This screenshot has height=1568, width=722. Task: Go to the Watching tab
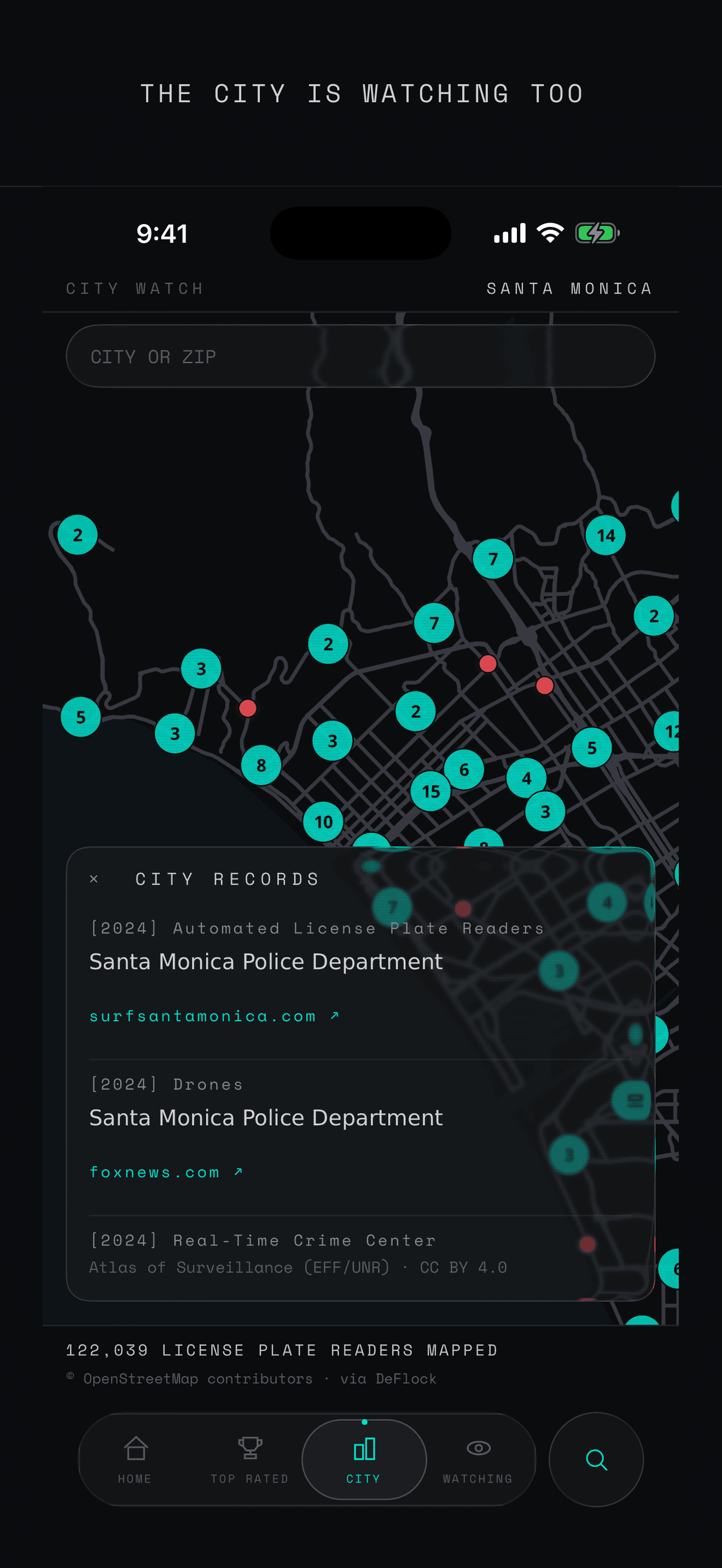coord(478,1460)
